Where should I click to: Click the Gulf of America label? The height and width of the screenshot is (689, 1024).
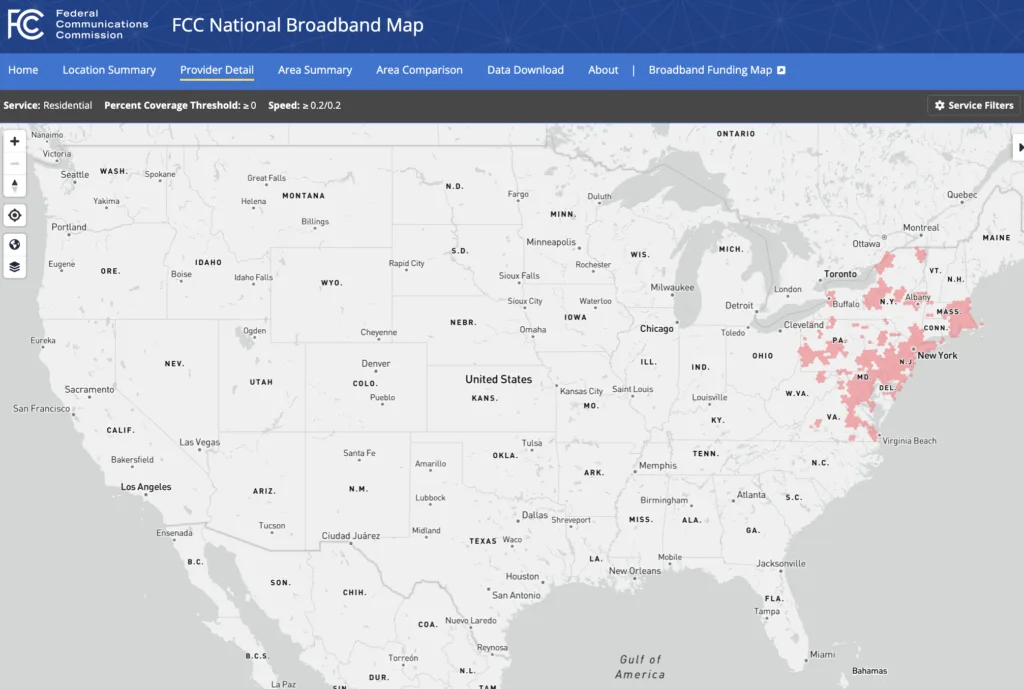click(640, 667)
